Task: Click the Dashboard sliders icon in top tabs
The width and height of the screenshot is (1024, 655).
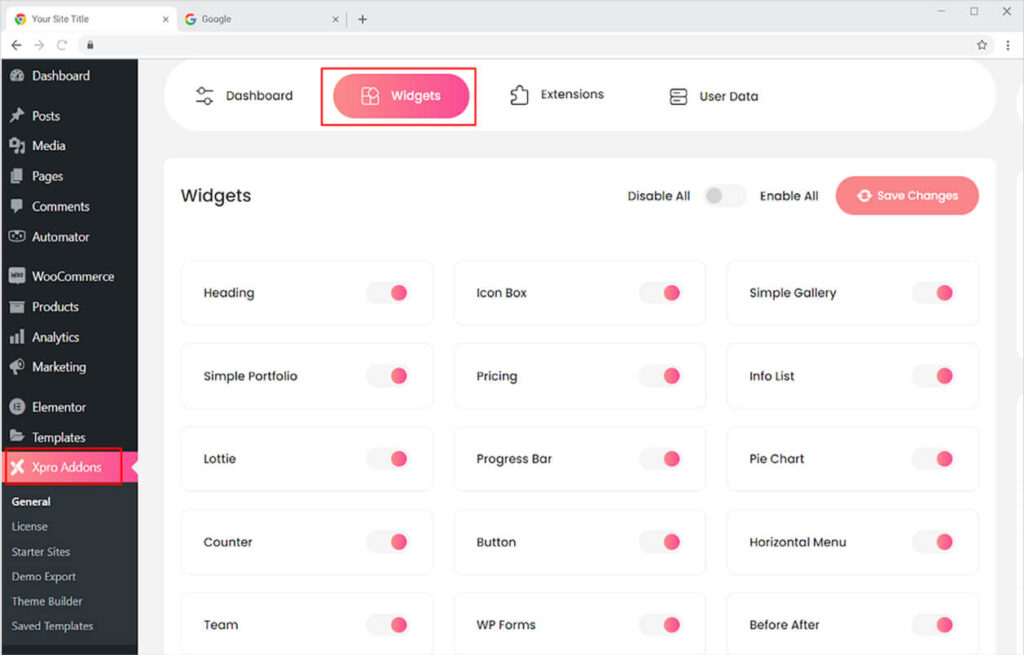Action: (x=204, y=96)
